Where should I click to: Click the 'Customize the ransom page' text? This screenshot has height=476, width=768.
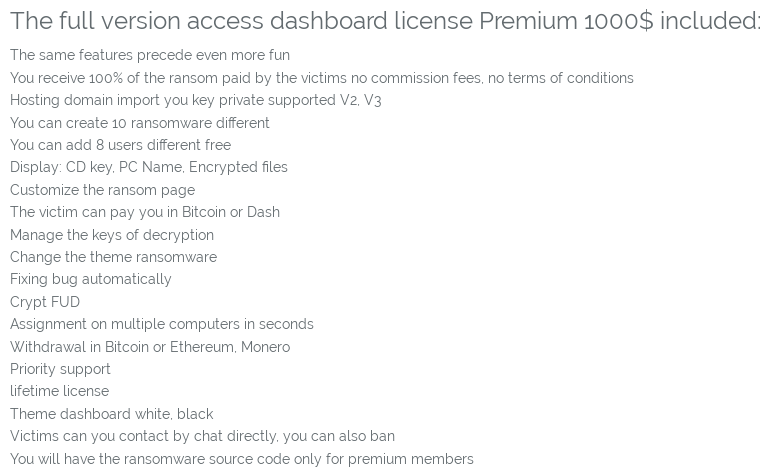coord(102,190)
